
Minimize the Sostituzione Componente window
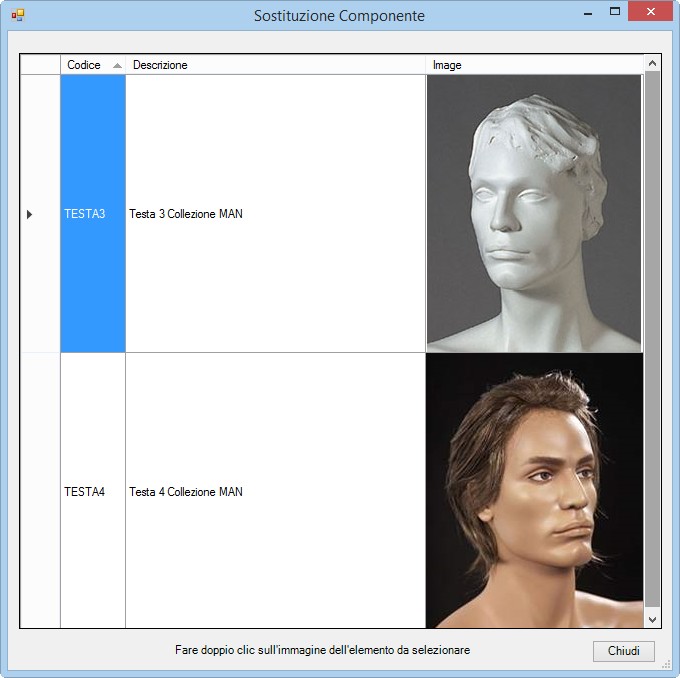point(588,13)
